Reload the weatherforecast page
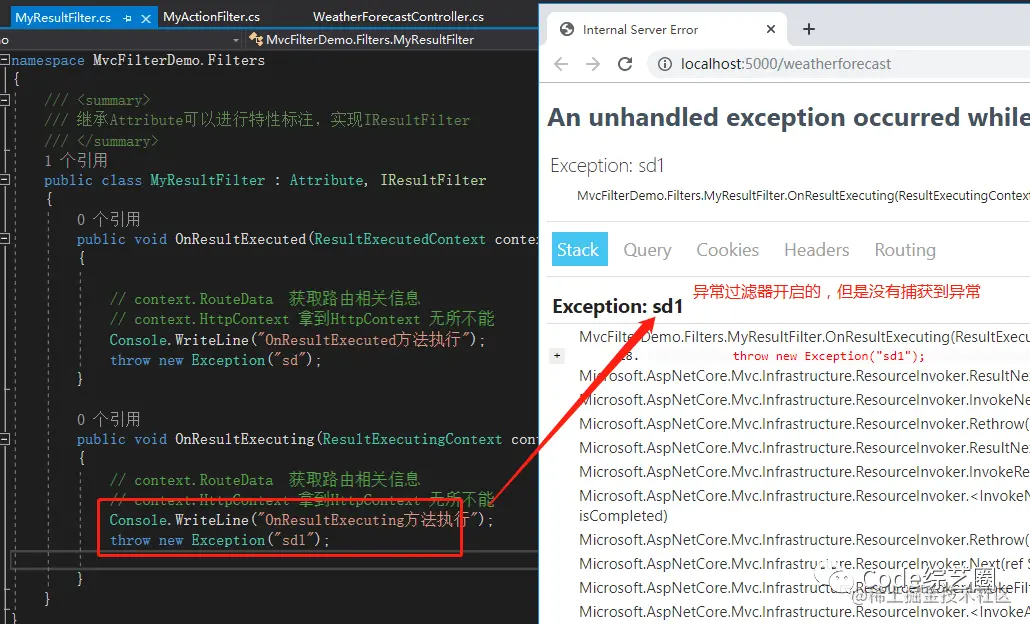 pos(625,64)
